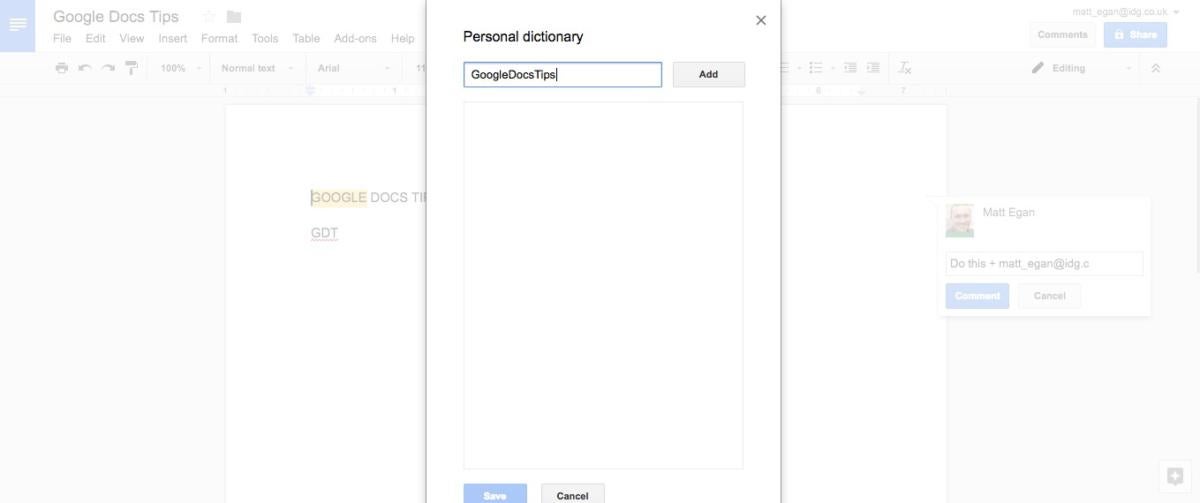Viewport: 1200px width, 503px height.
Task: Click the blue Comment button
Action: tap(977, 296)
